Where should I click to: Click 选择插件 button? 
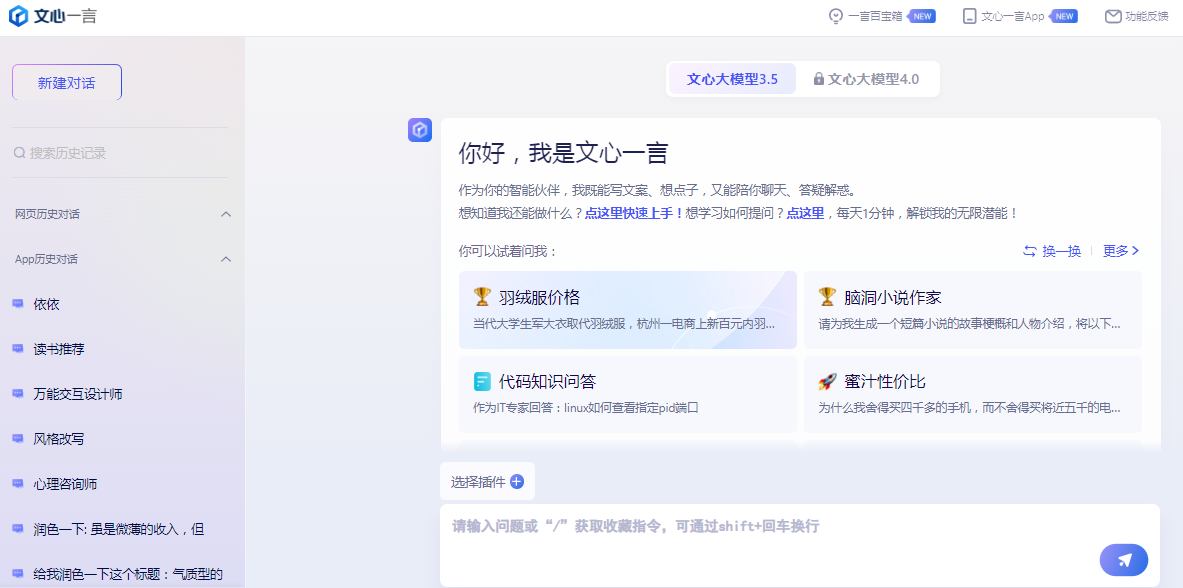click(x=487, y=482)
